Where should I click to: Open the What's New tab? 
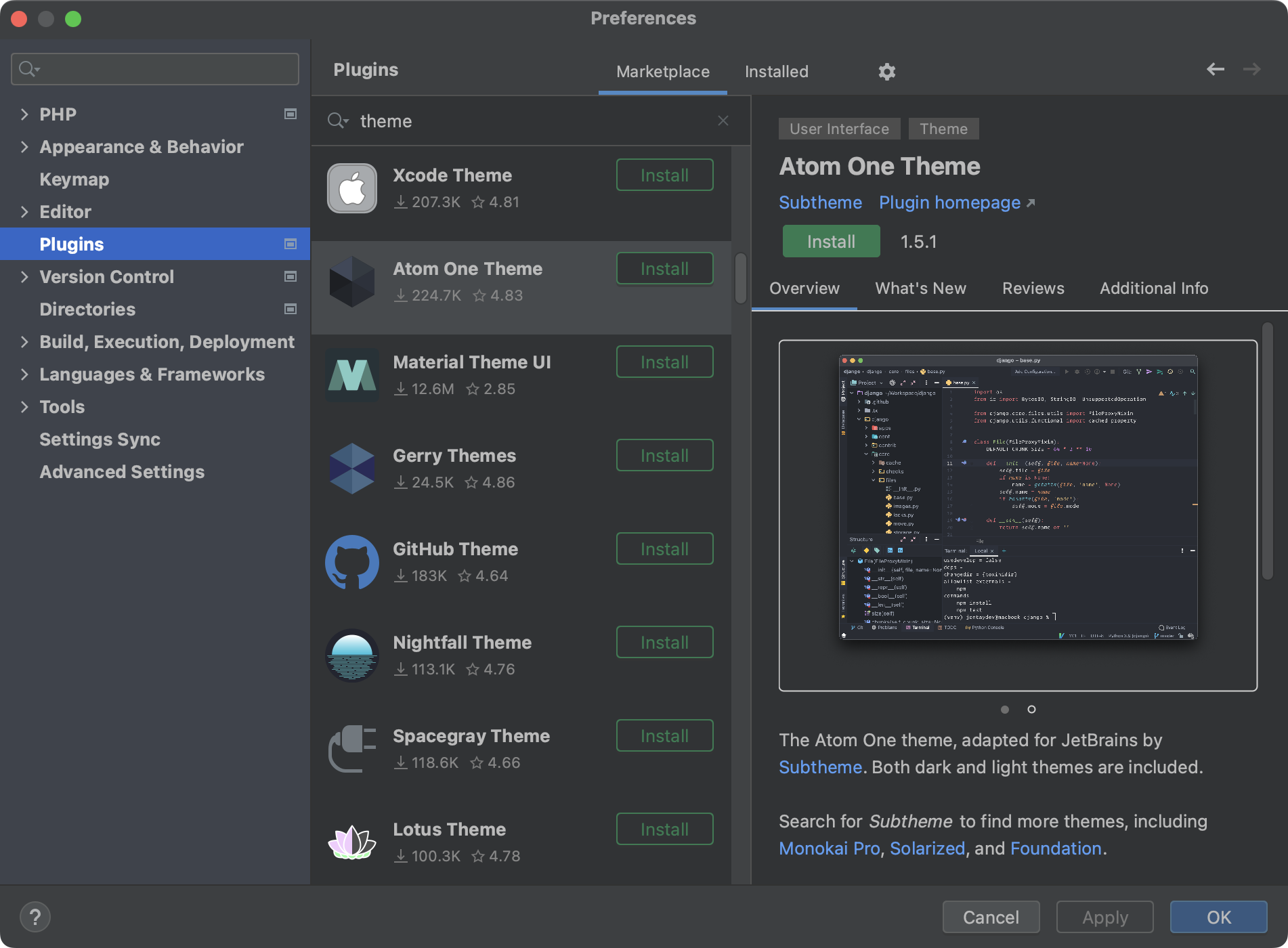tap(920, 288)
